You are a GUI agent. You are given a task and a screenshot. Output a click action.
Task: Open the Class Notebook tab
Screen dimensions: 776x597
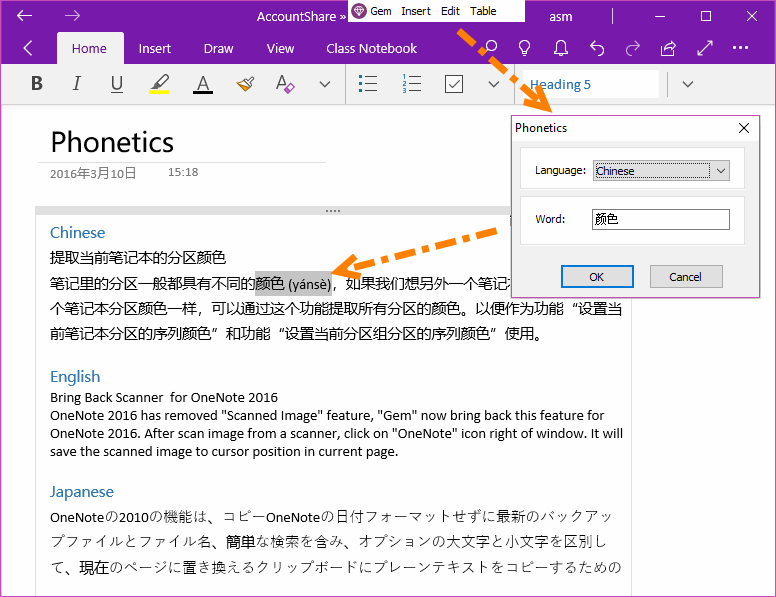pyautogui.click(x=371, y=49)
